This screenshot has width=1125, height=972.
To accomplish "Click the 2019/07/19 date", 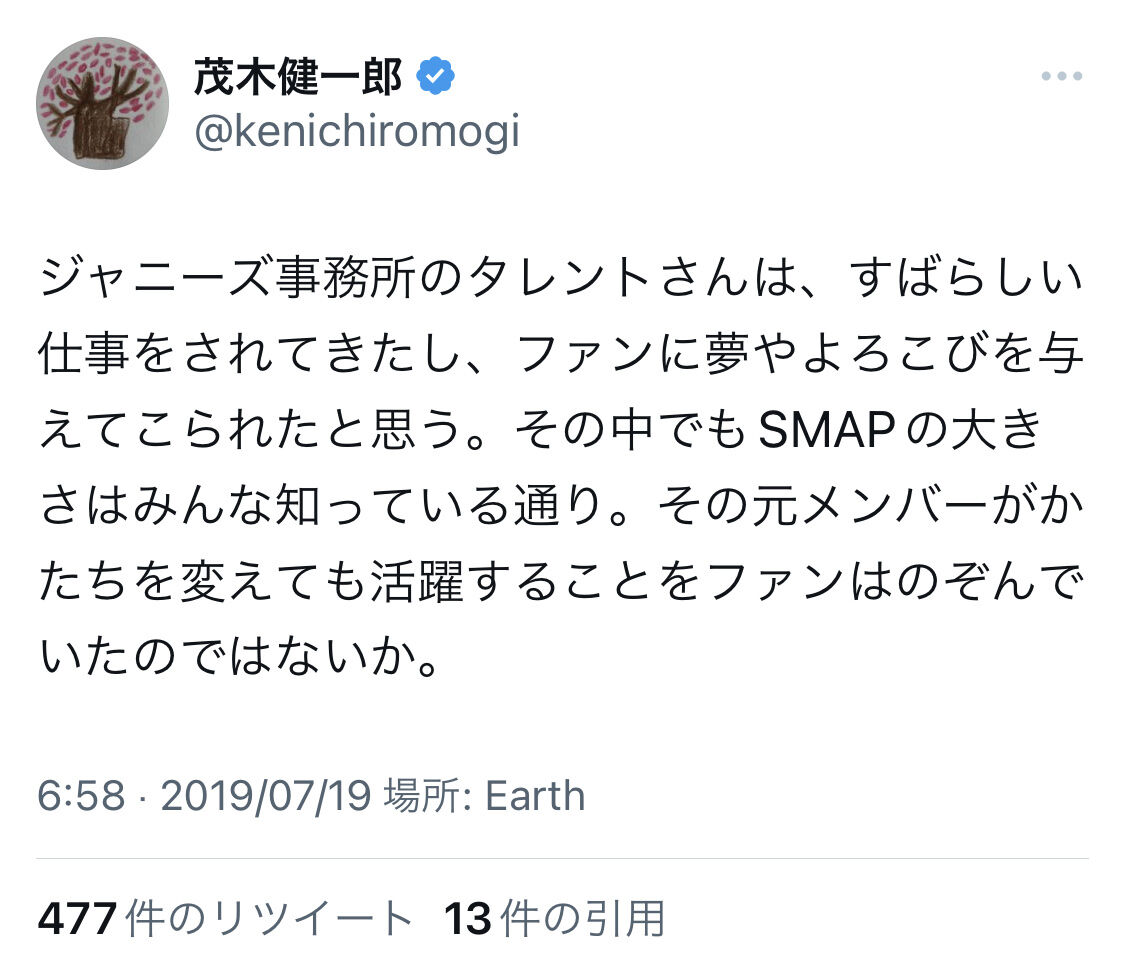I will pos(266,797).
